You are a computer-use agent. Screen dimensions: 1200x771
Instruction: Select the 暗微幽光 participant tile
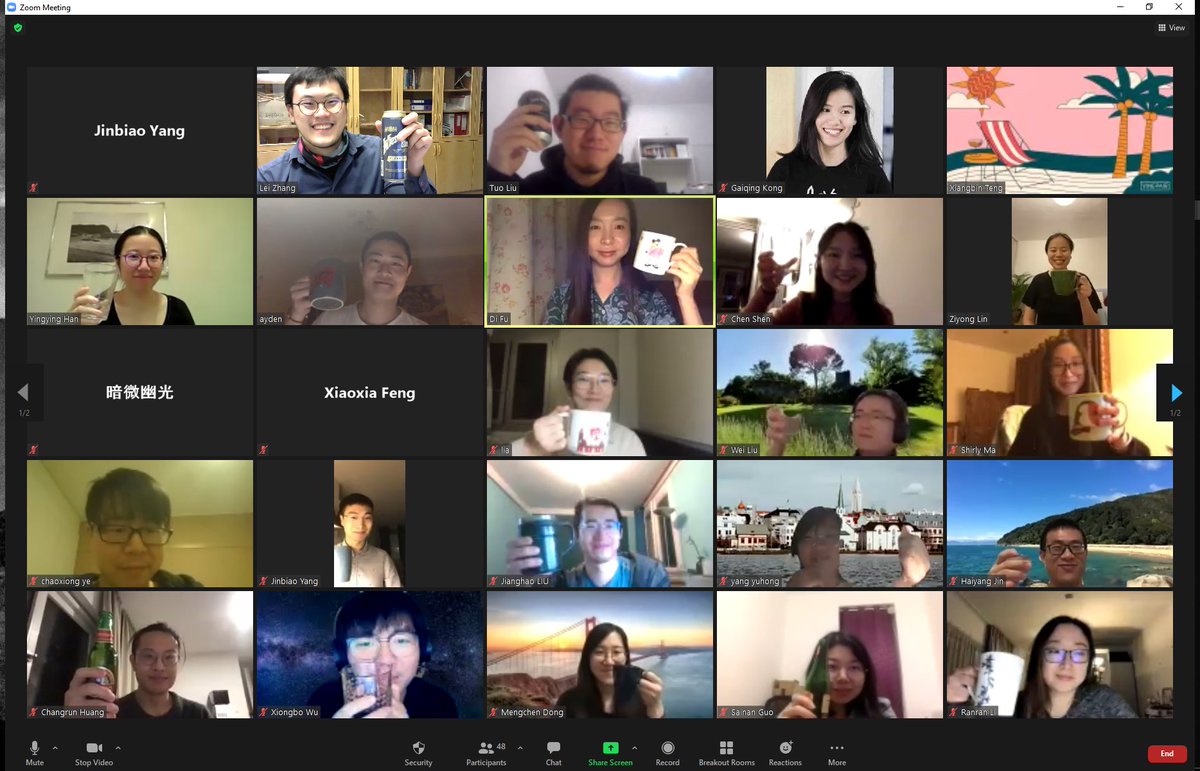pyautogui.click(x=140, y=392)
